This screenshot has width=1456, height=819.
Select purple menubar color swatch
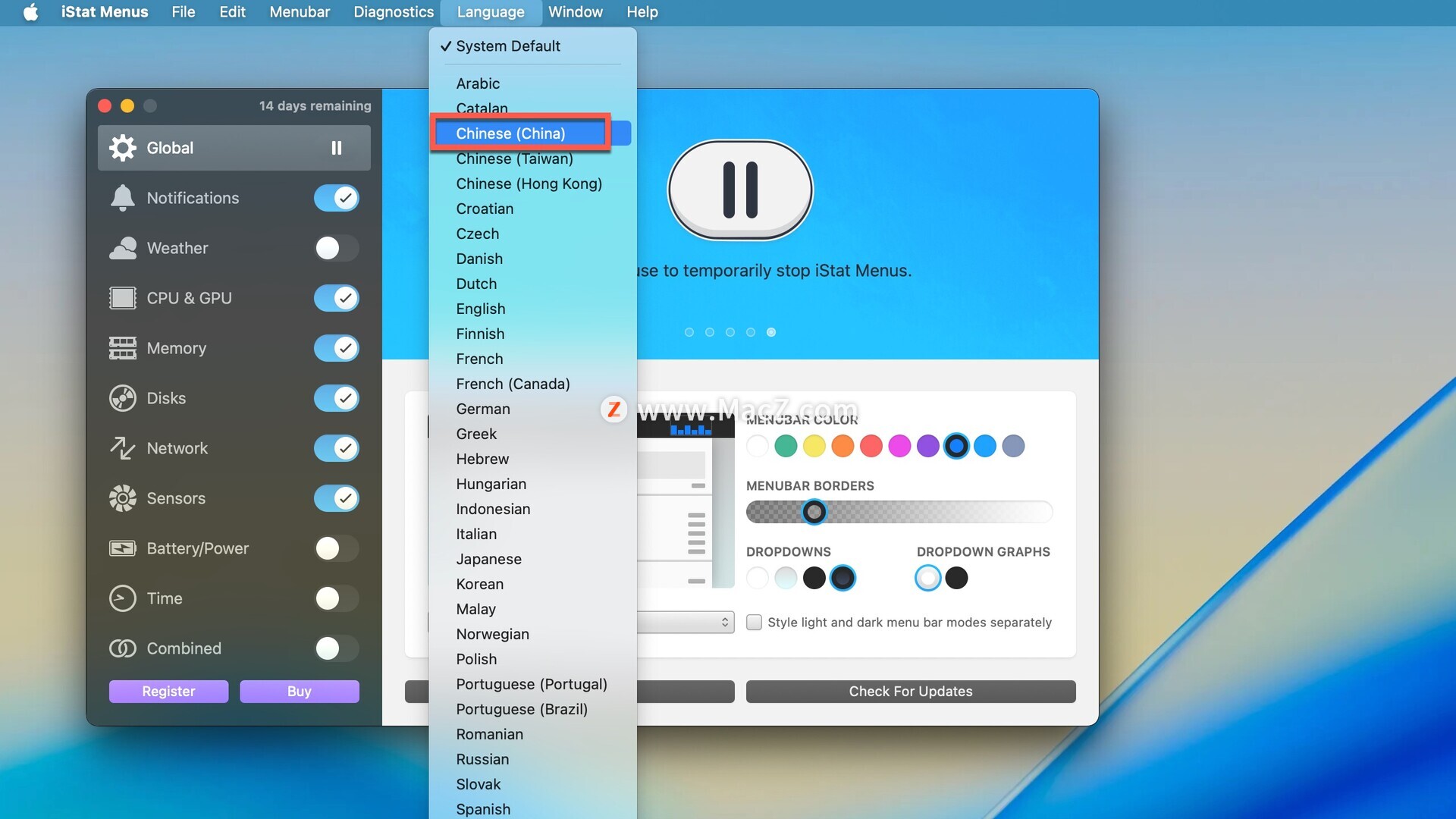pyautogui.click(x=928, y=446)
